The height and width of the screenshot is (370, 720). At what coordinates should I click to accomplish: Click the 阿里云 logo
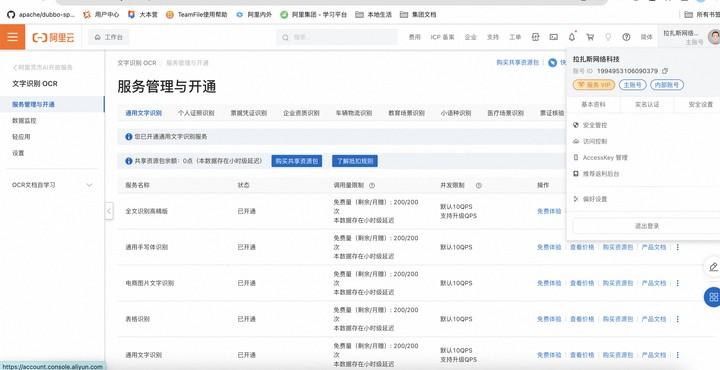pos(53,37)
